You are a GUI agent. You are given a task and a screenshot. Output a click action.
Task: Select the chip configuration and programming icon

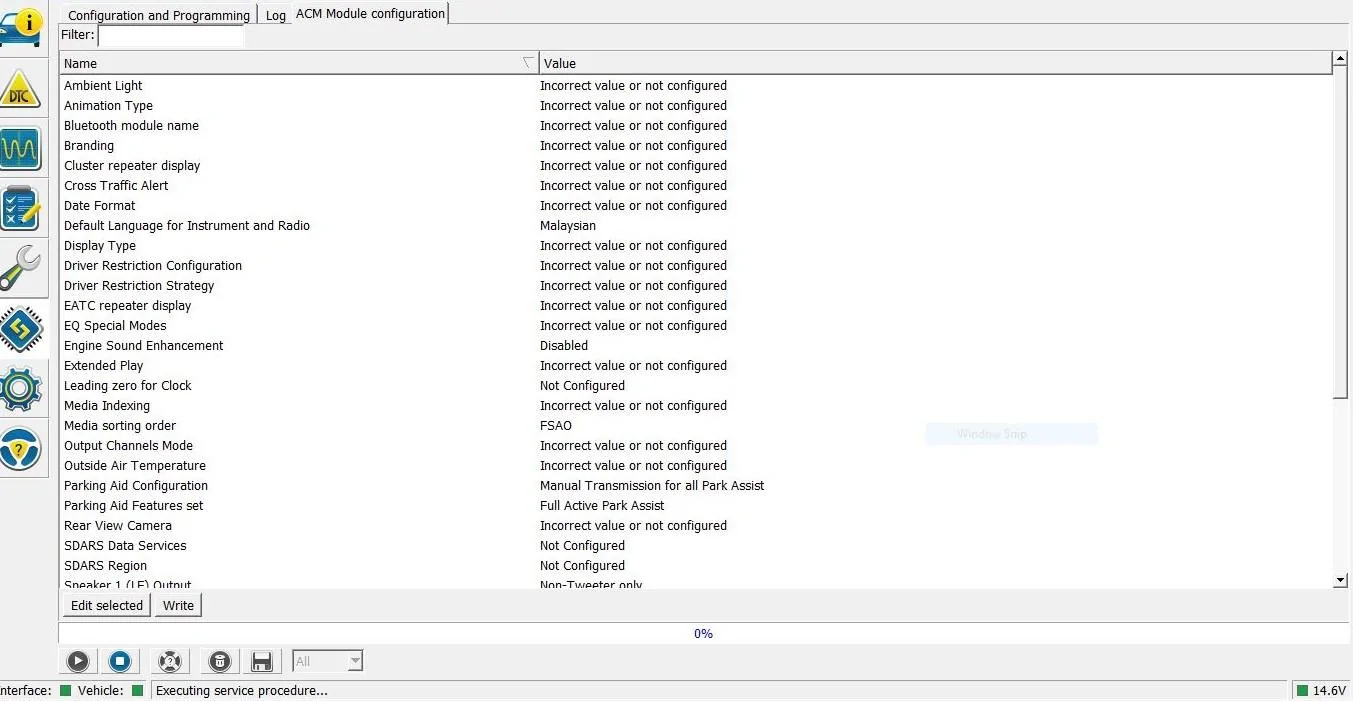pyautogui.click(x=21, y=328)
